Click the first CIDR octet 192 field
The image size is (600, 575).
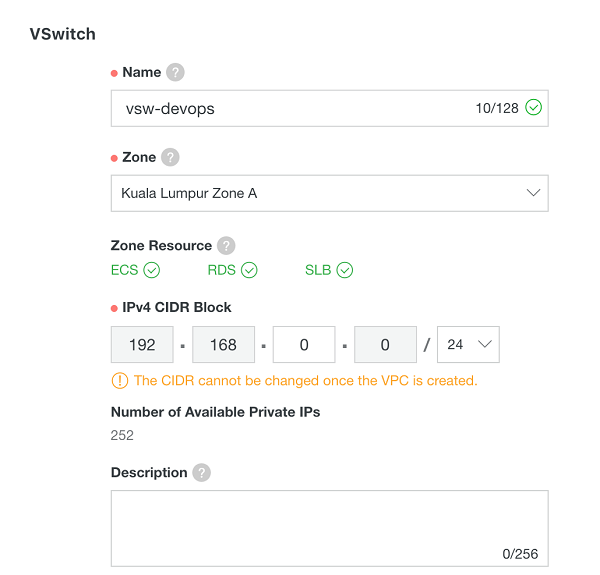[x=143, y=344]
